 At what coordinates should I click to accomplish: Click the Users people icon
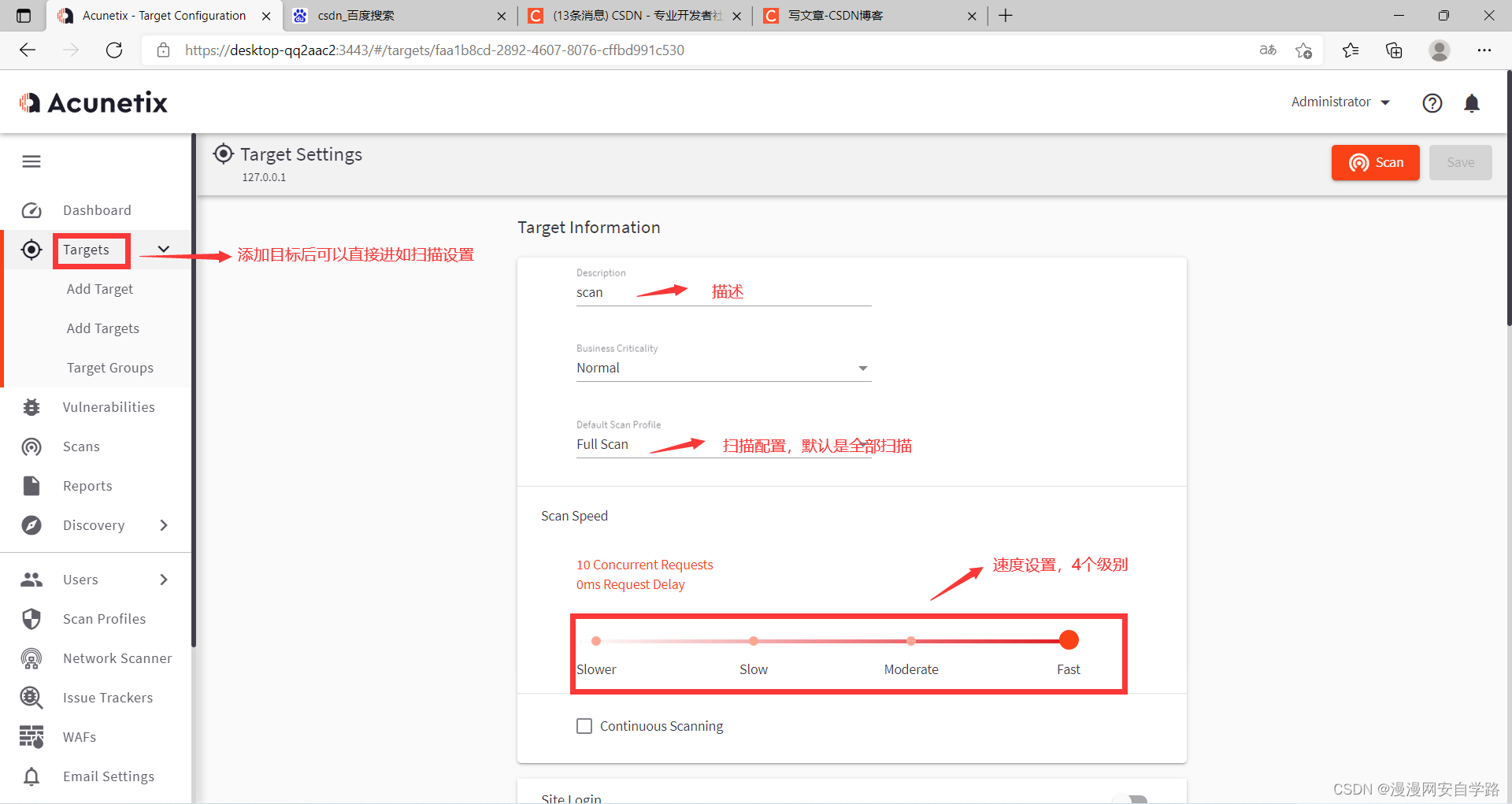pos(31,580)
